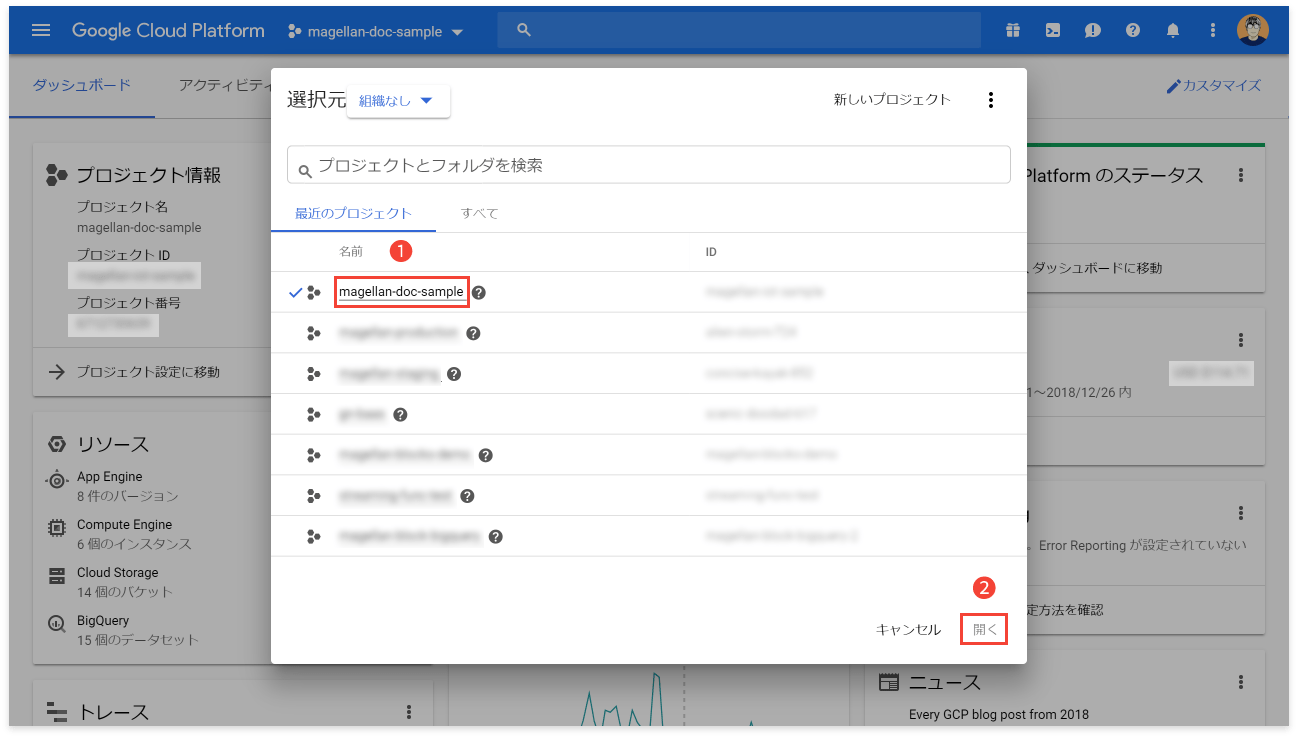Click the project name value under プロジェクト名
The width and height of the screenshot is (1298, 738).
pos(139,227)
